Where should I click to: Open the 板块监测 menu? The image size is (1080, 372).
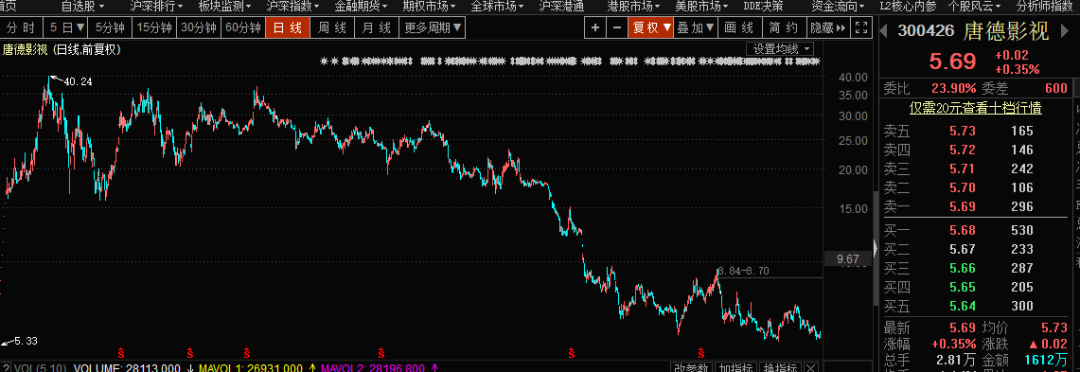[x=224, y=6]
